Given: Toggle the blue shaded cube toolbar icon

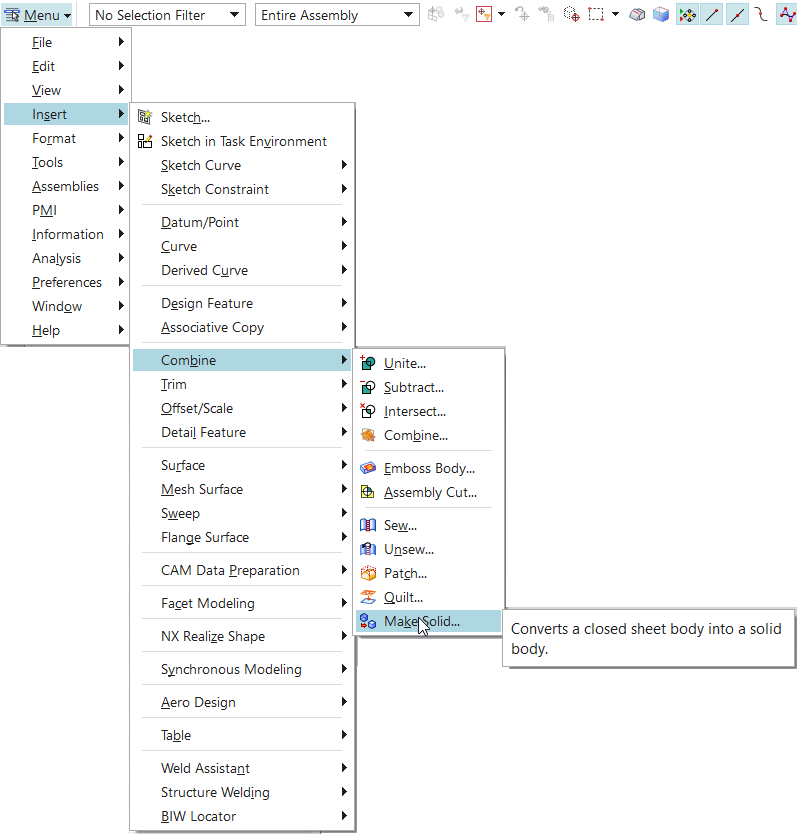Looking at the screenshot, I should [661, 16].
